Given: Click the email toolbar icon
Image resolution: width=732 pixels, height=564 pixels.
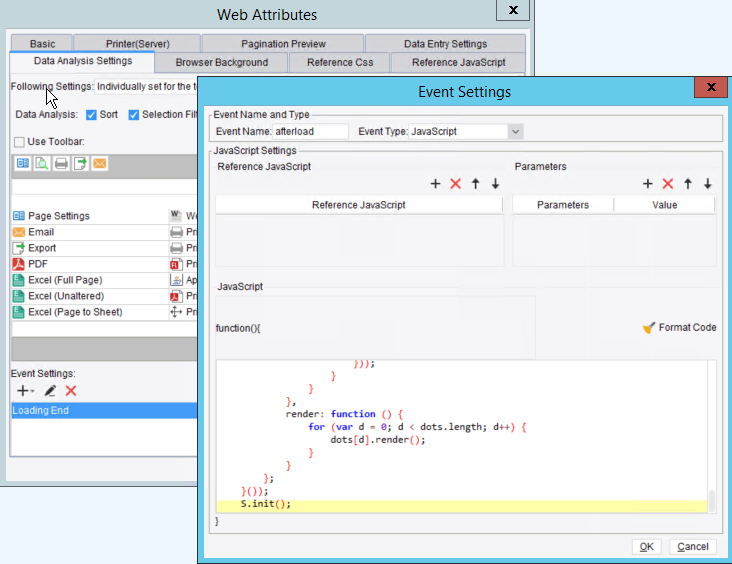Looking at the screenshot, I should click(99, 163).
